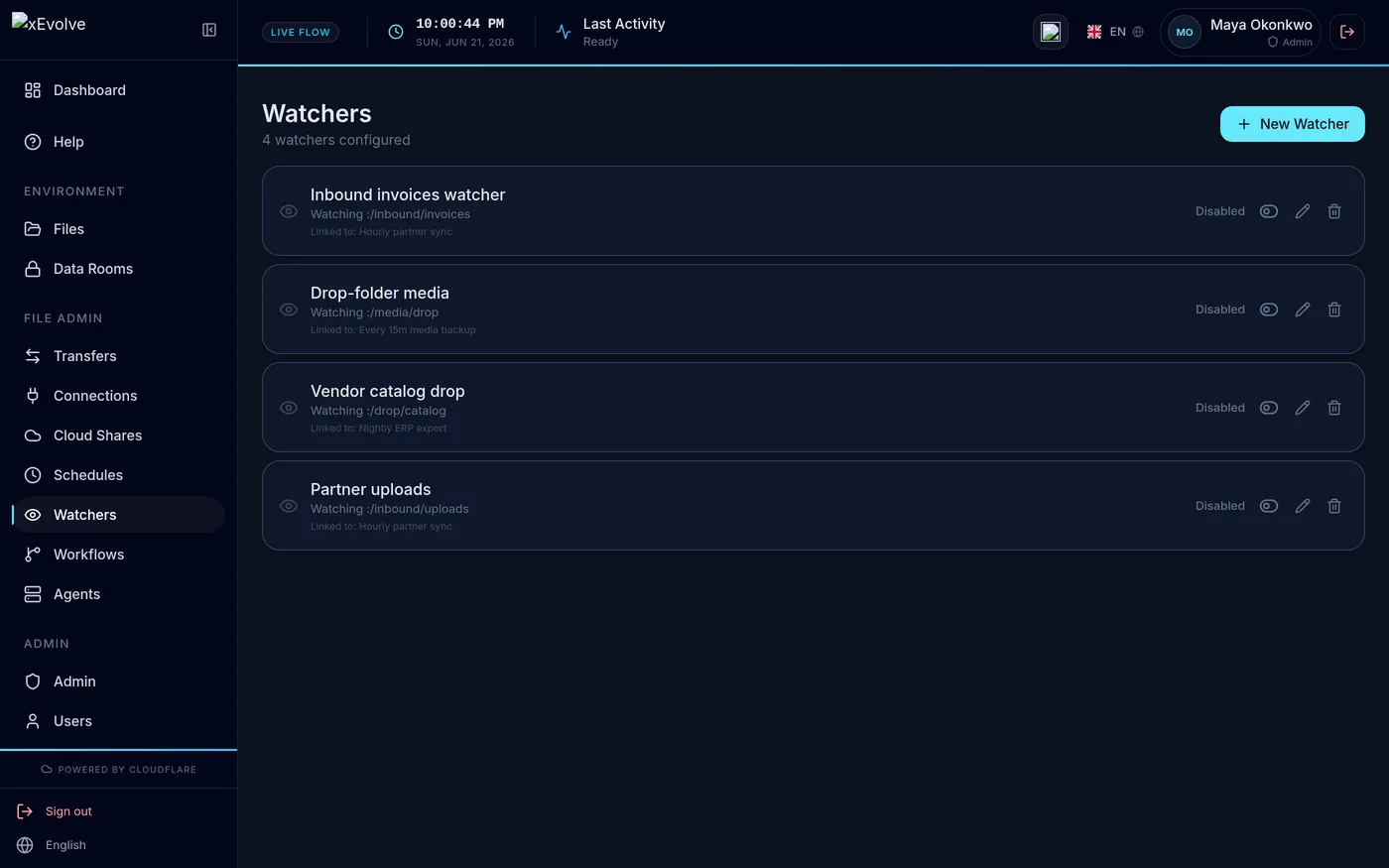This screenshot has width=1389, height=868.
Task: Click the 'Vendor catalog drop' title
Action: tap(388, 392)
